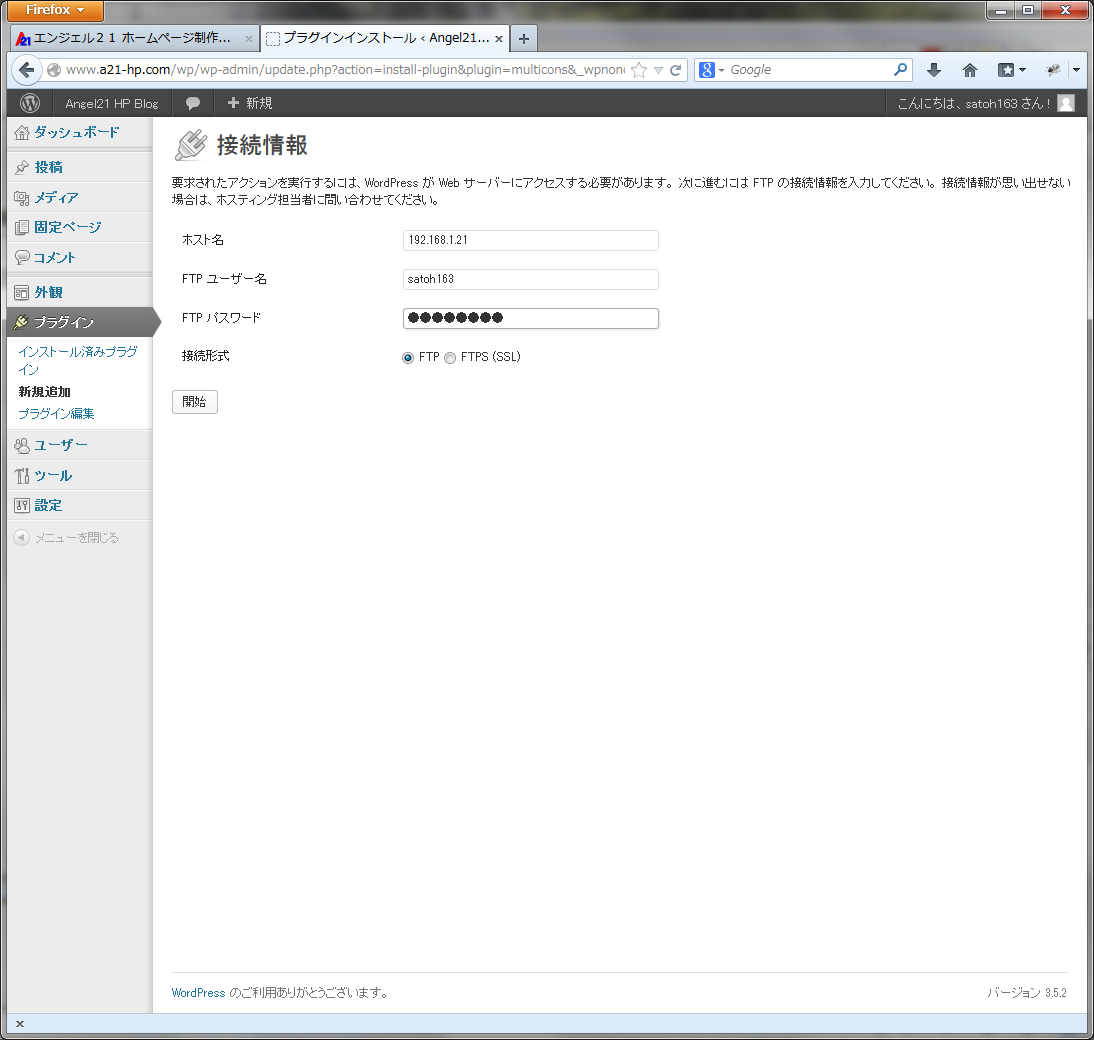Open 外観 menu label

point(48,292)
